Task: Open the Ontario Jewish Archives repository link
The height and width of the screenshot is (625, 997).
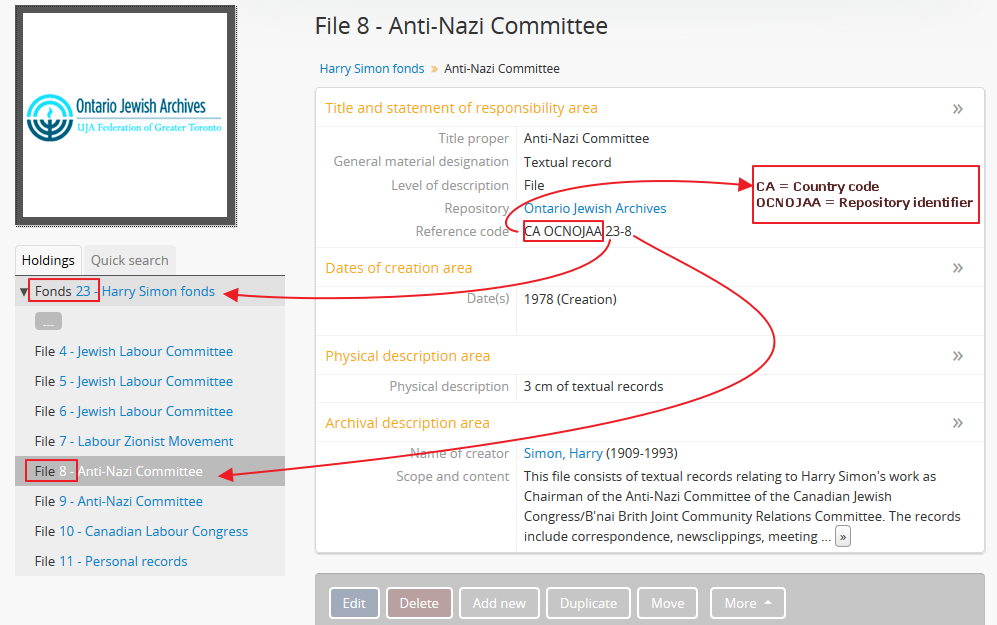Action: coord(595,209)
